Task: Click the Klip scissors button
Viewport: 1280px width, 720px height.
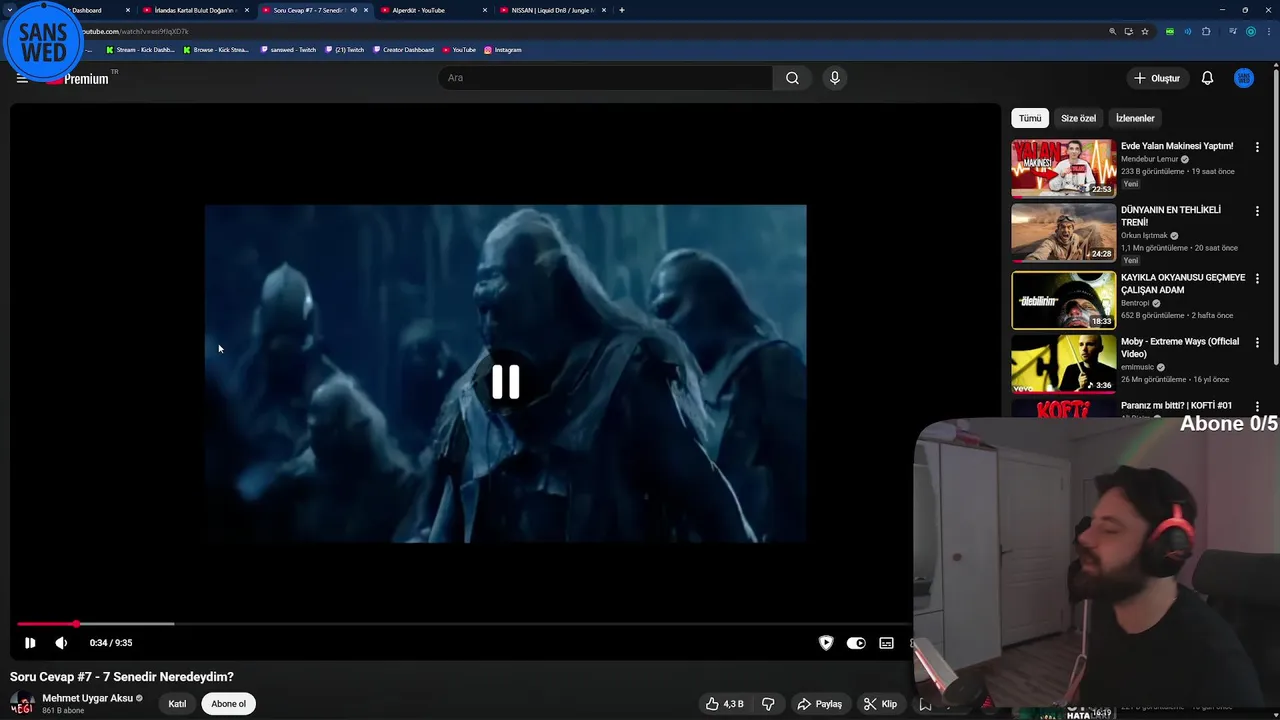Action: click(880, 704)
